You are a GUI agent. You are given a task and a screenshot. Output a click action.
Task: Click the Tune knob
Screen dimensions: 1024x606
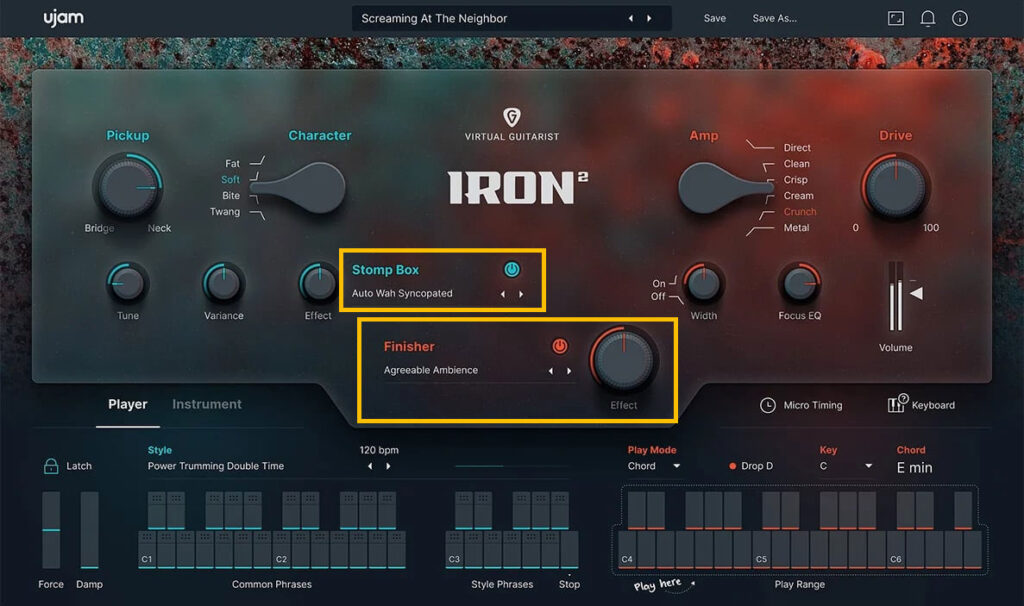click(x=127, y=283)
